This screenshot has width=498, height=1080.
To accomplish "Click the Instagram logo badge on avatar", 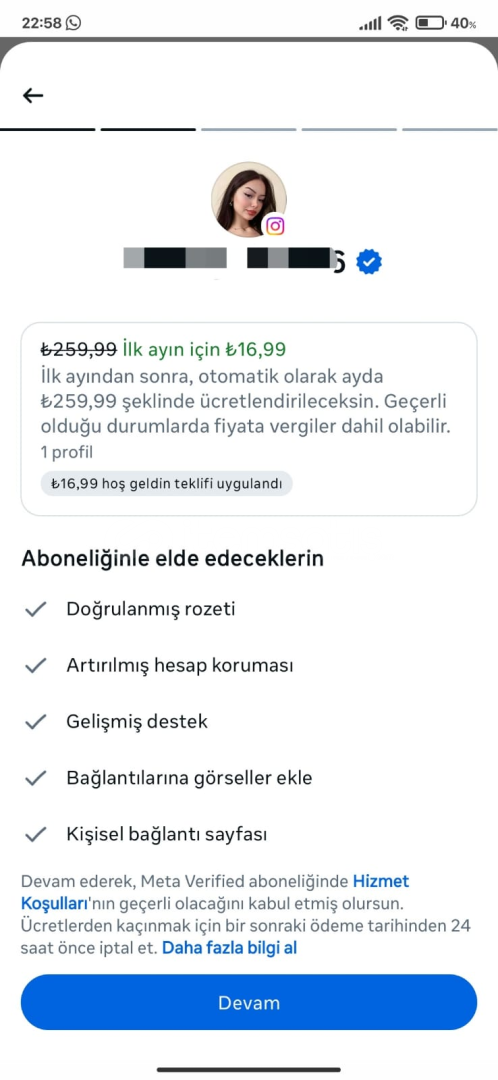I will pyautogui.click(x=276, y=226).
